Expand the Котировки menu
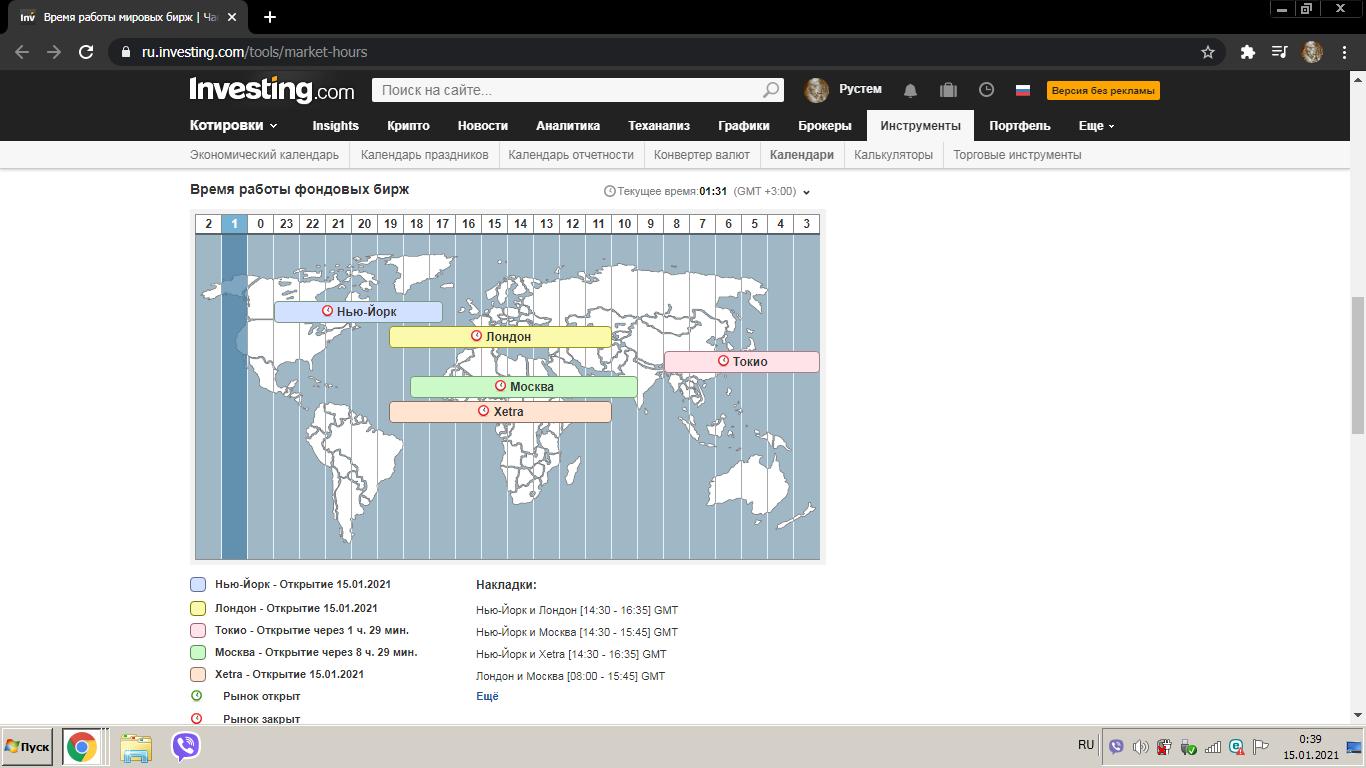 pos(234,126)
